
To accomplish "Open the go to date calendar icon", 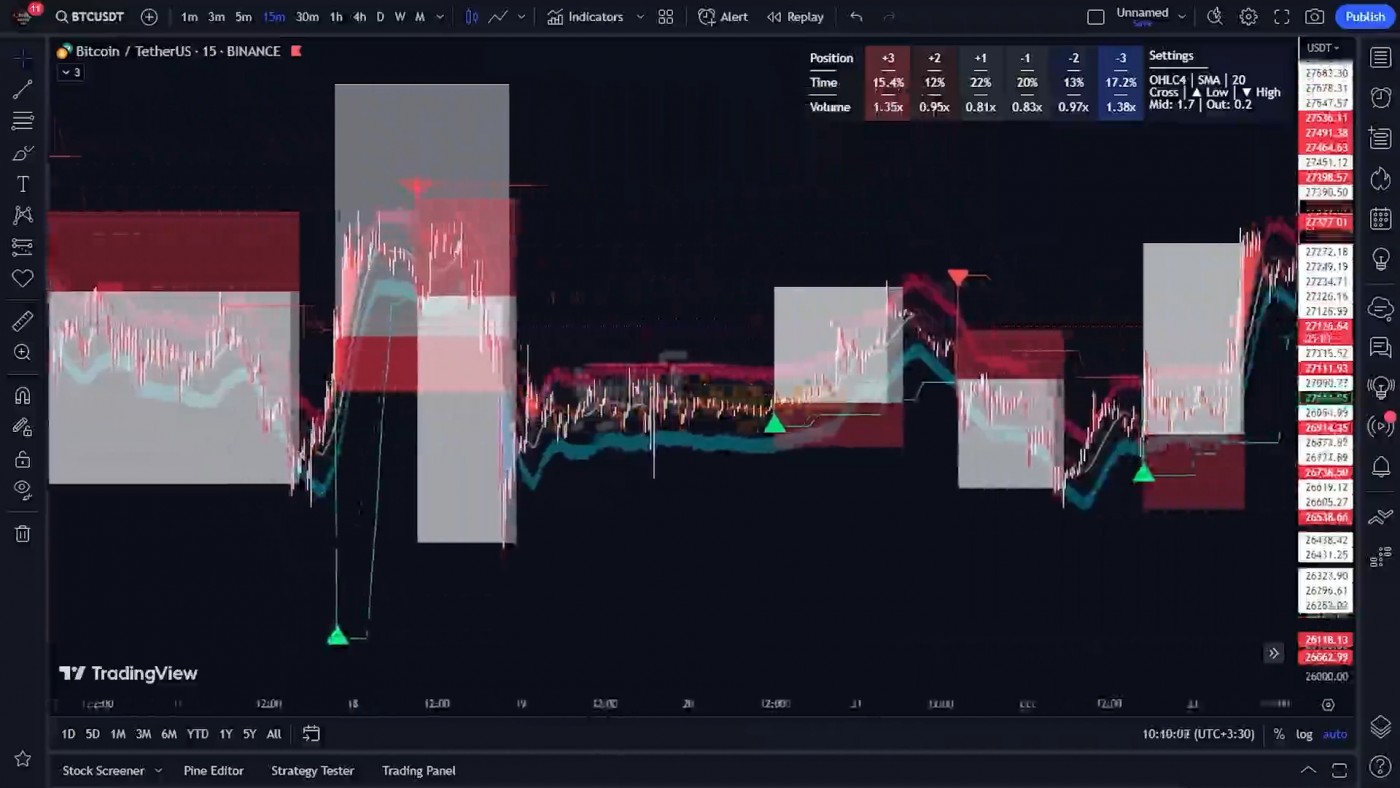I will (311, 734).
